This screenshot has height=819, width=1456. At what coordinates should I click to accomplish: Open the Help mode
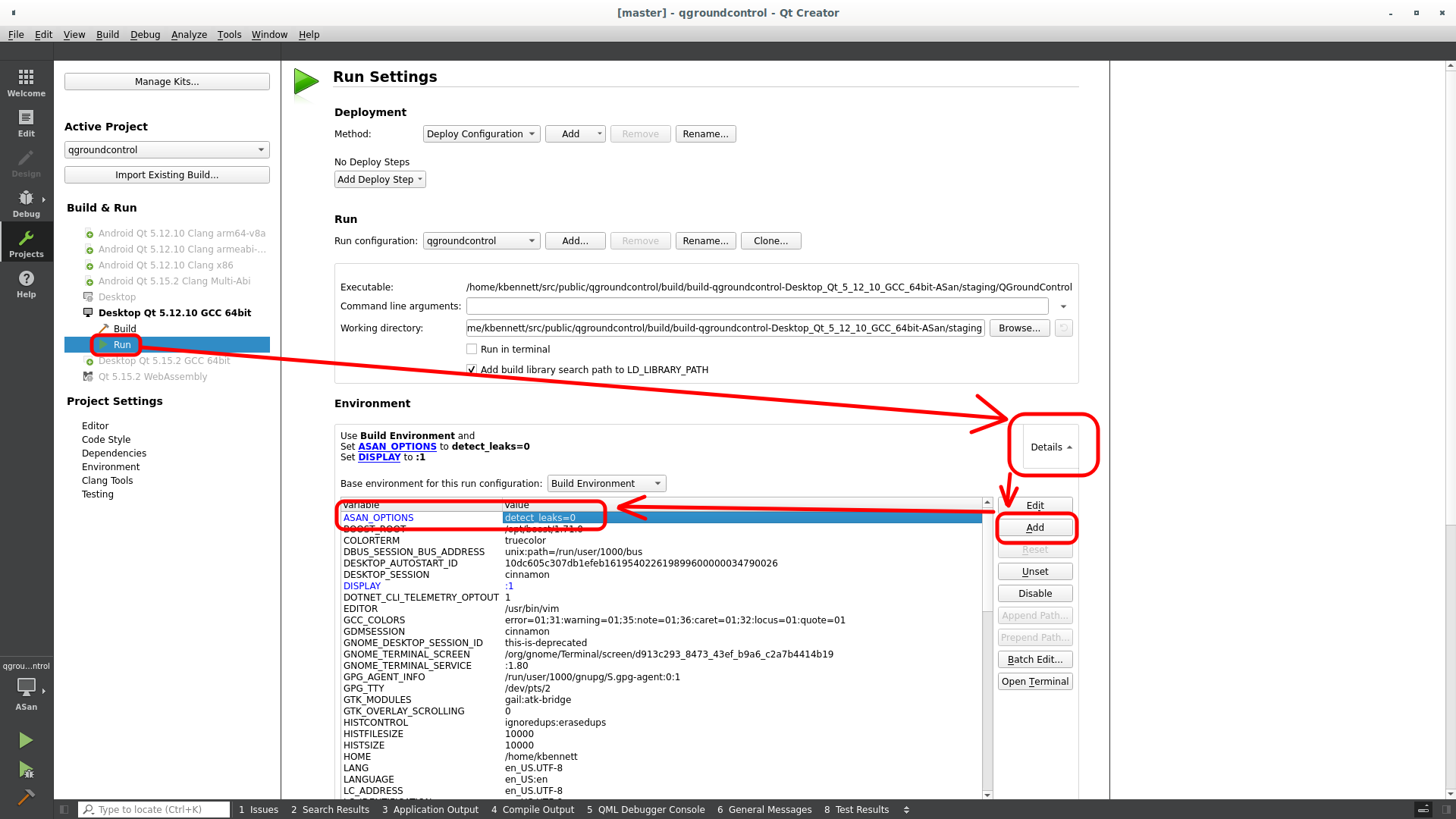[x=26, y=284]
